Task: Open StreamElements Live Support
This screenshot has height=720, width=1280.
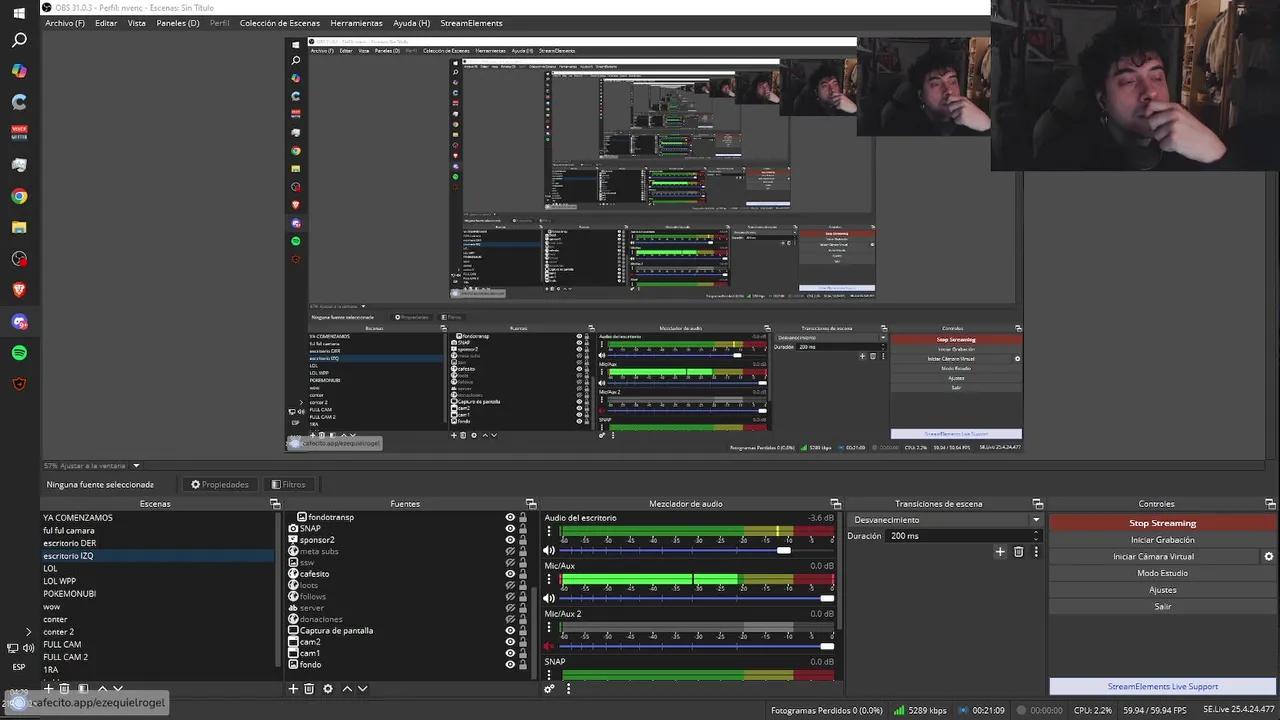Action: 1162,687
